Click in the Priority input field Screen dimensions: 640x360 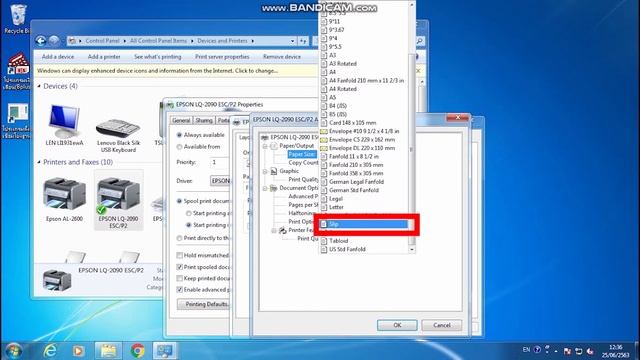220,162
